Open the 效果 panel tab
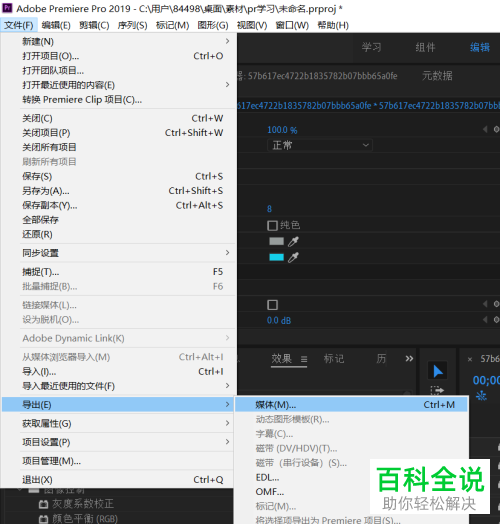 click(x=282, y=359)
